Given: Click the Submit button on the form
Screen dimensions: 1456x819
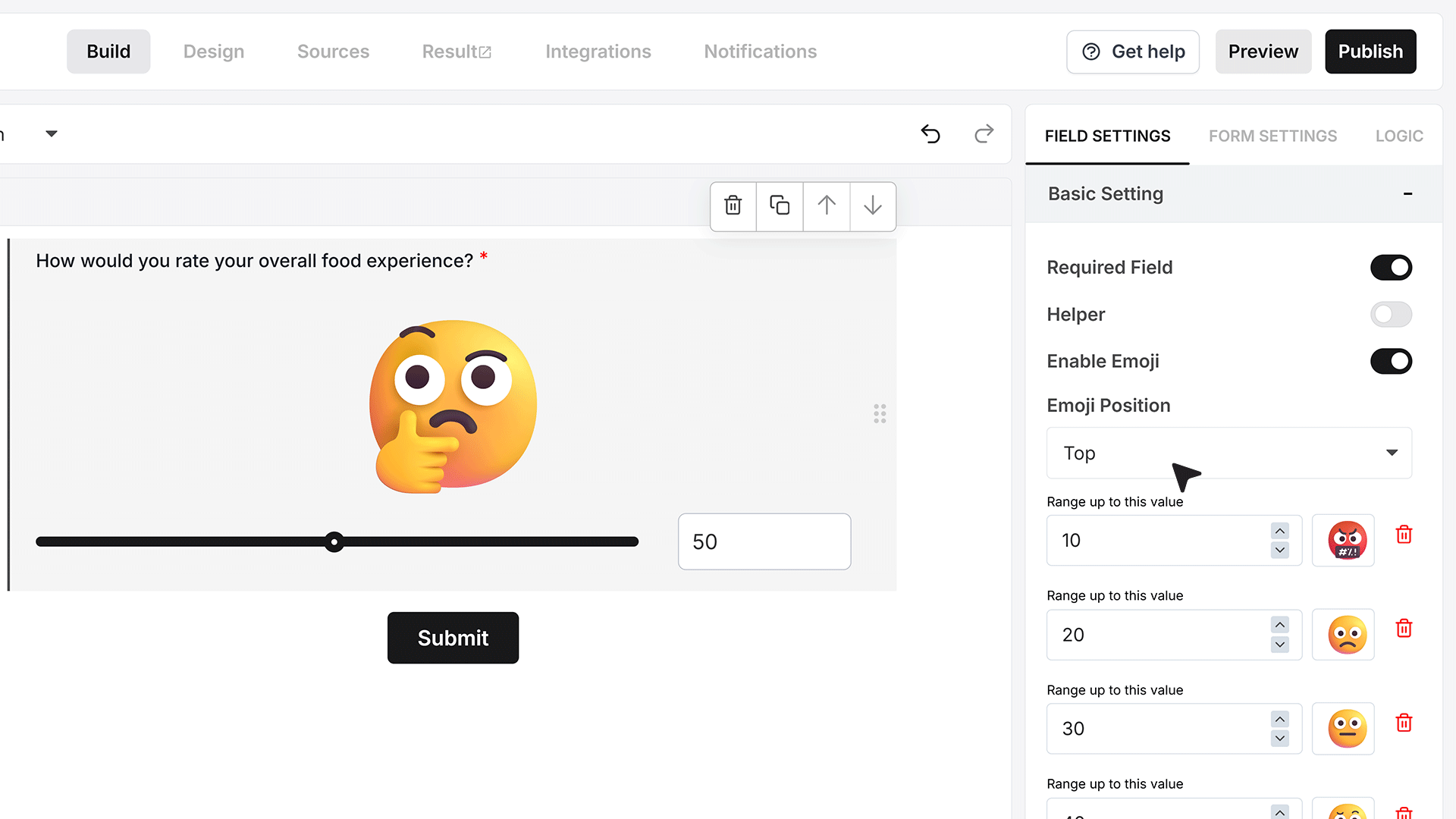Looking at the screenshot, I should (453, 638).
